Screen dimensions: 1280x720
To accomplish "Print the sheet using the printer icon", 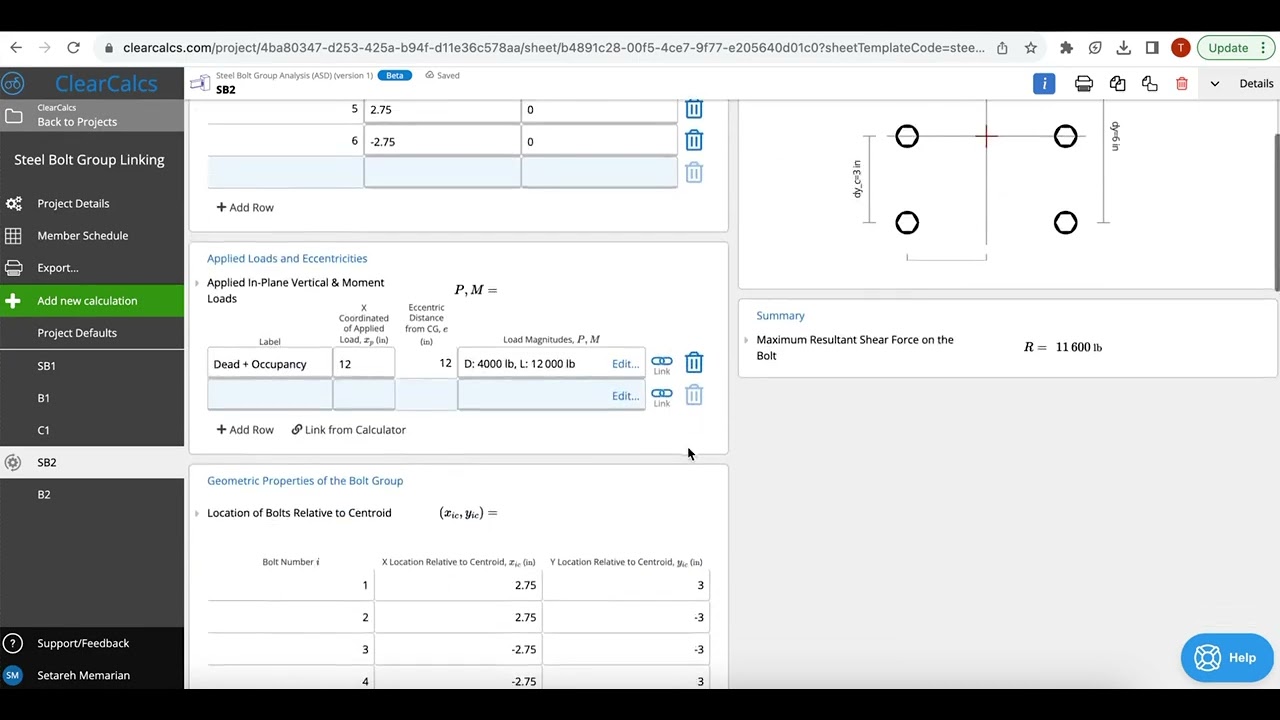I will [1084, 84].
